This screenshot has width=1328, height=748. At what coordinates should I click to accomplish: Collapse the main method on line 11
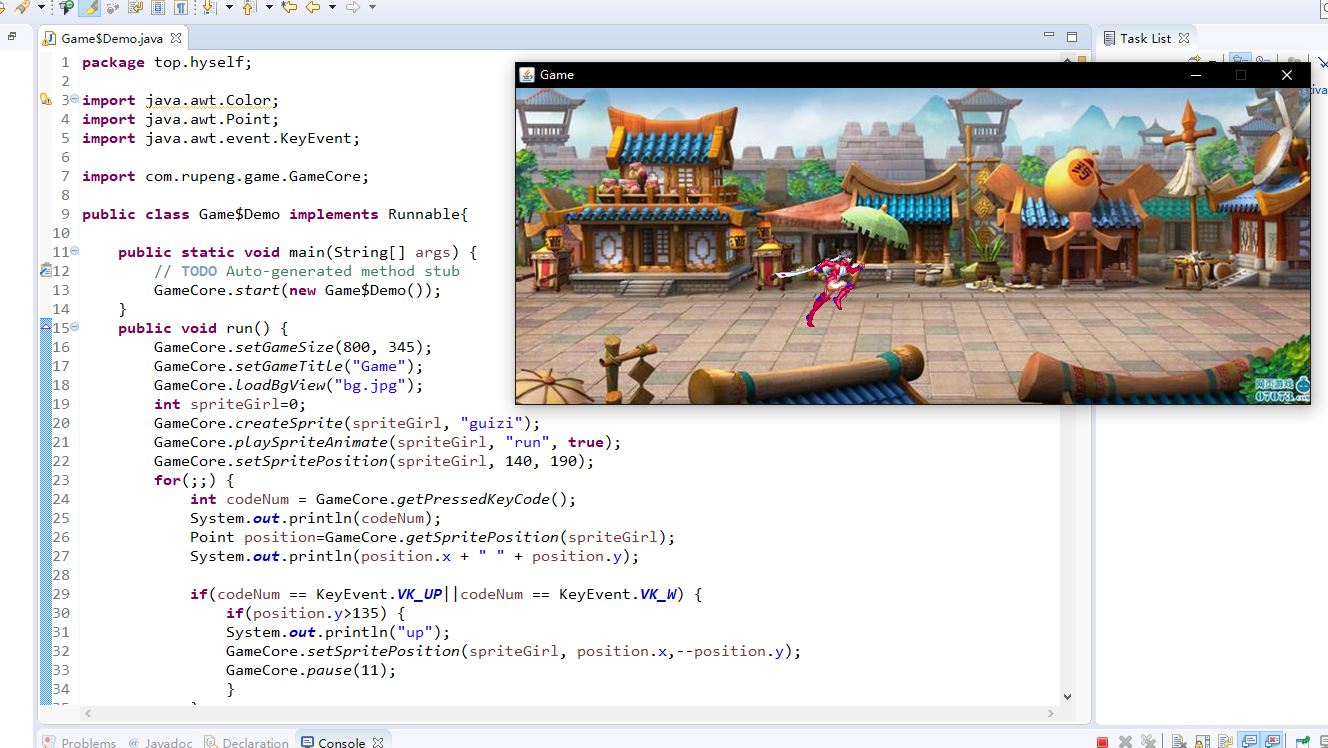(x=75, y=252)
